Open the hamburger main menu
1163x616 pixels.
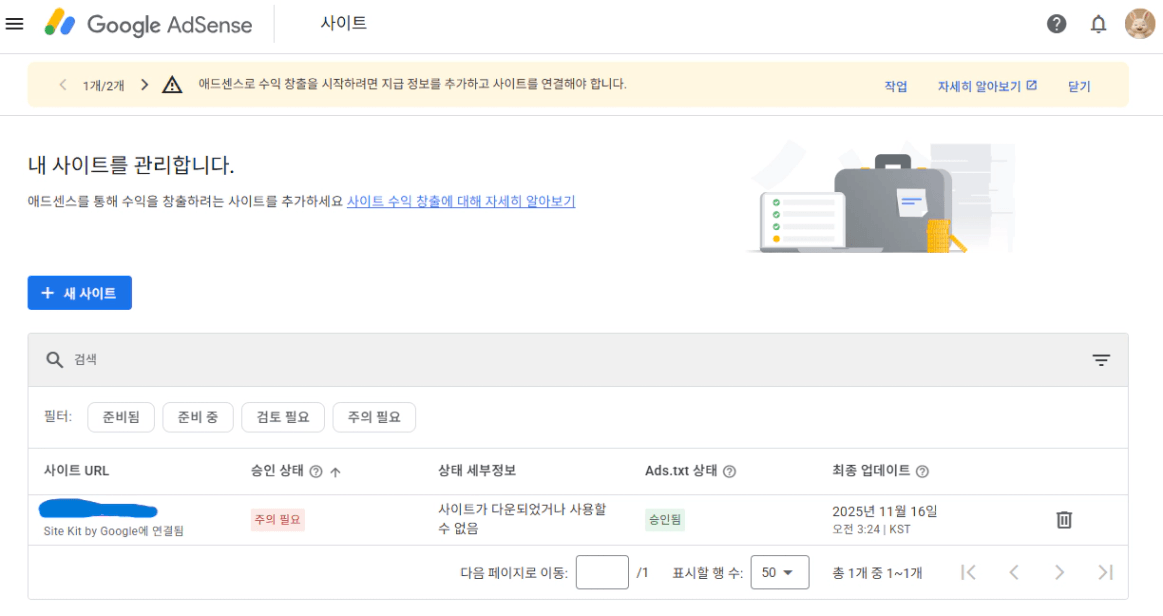coord(14,24)
